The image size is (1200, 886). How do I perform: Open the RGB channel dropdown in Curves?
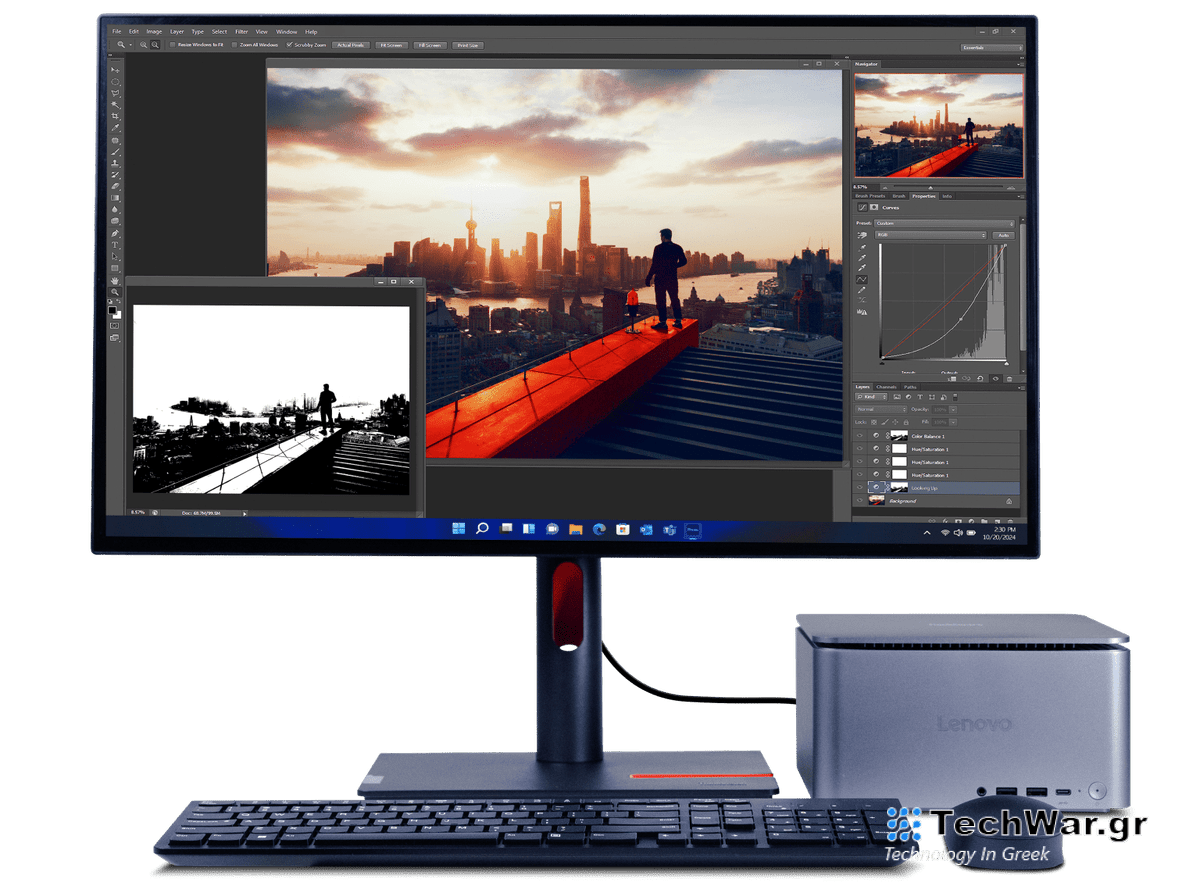931,234
